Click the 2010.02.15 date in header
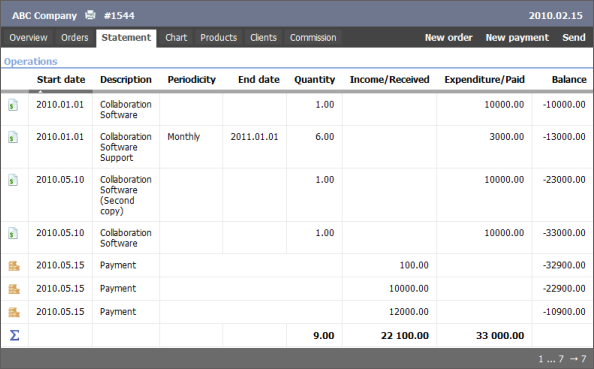 (x=555, y=16)
